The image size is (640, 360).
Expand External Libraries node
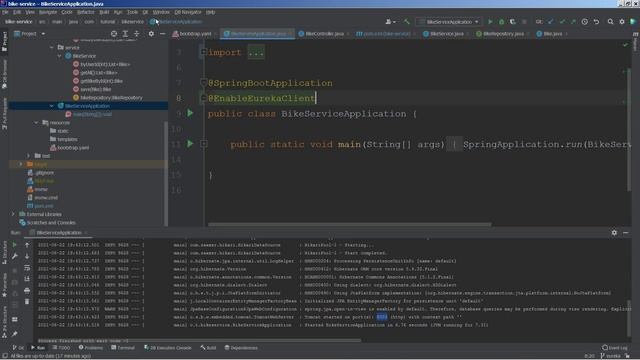[13, 214]
